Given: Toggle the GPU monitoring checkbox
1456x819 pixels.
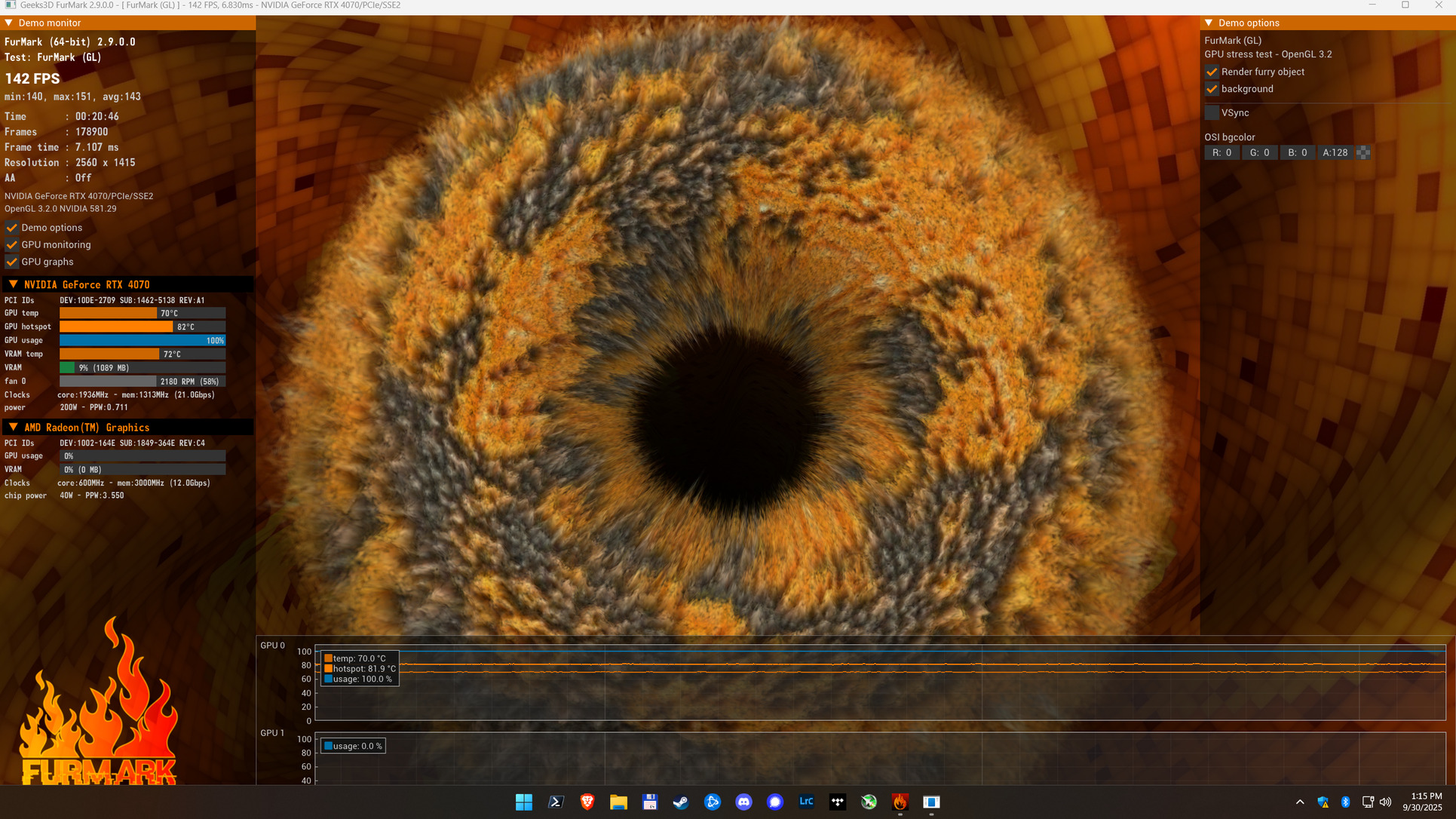Looking at the screenshot, I should (x=12, y=244).
